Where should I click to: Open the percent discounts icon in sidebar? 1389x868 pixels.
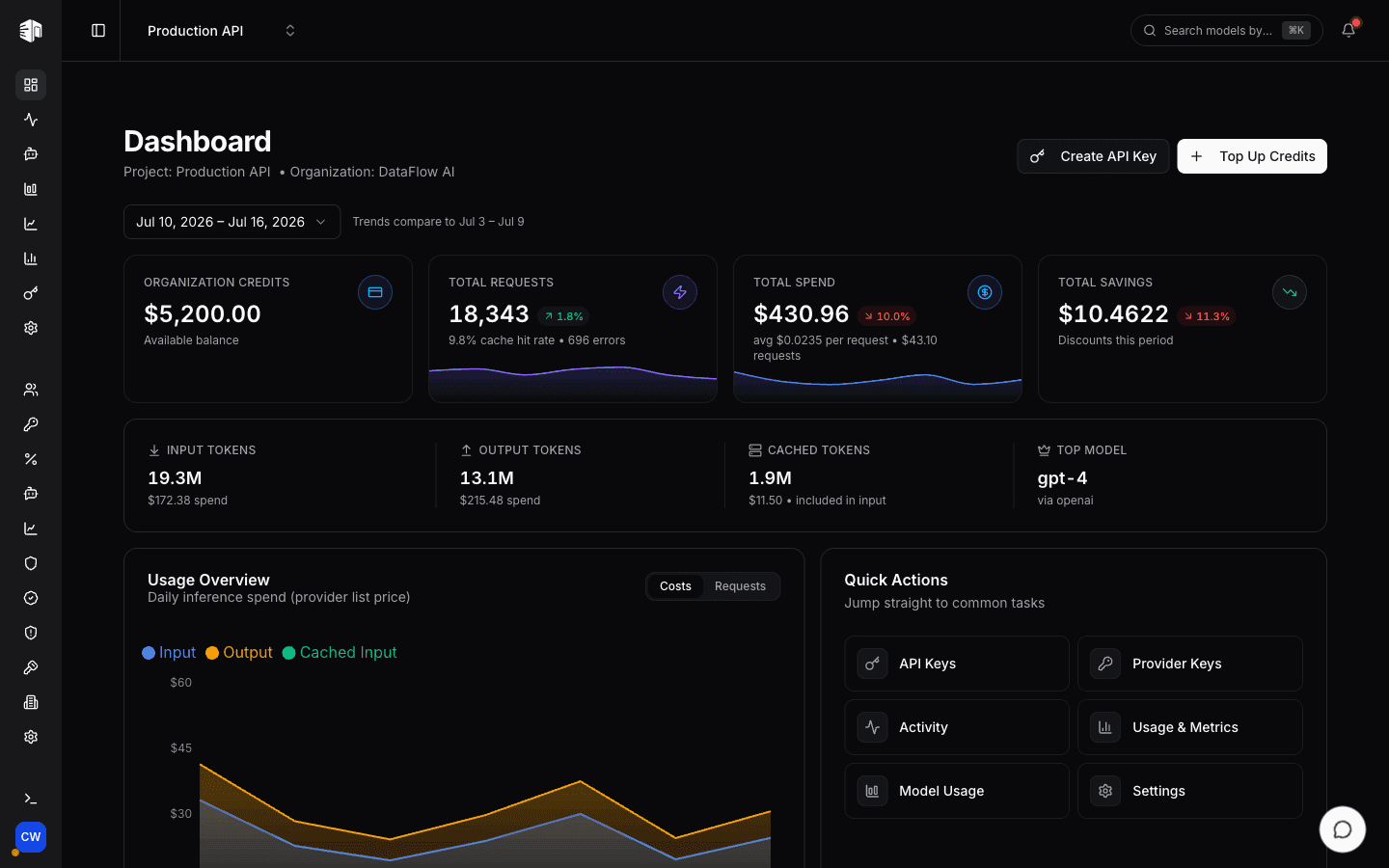click(31, 459)
